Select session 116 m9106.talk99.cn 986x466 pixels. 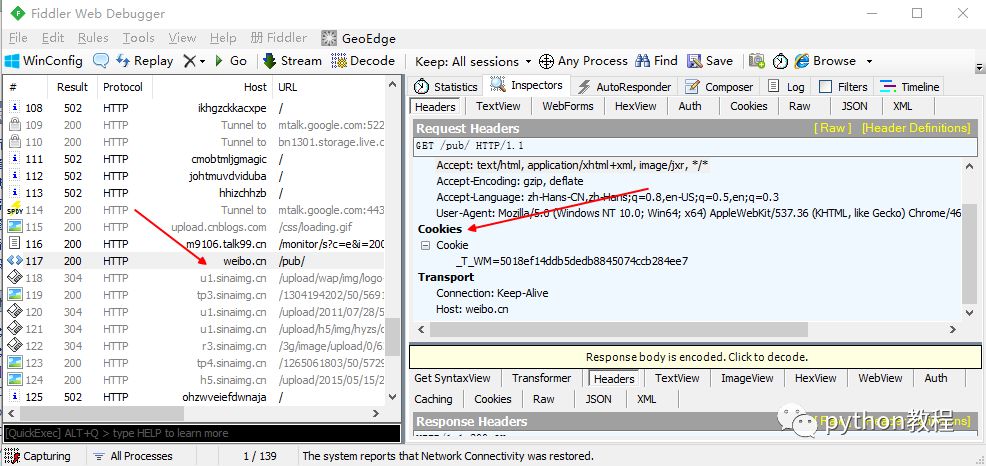coord(194,244)
